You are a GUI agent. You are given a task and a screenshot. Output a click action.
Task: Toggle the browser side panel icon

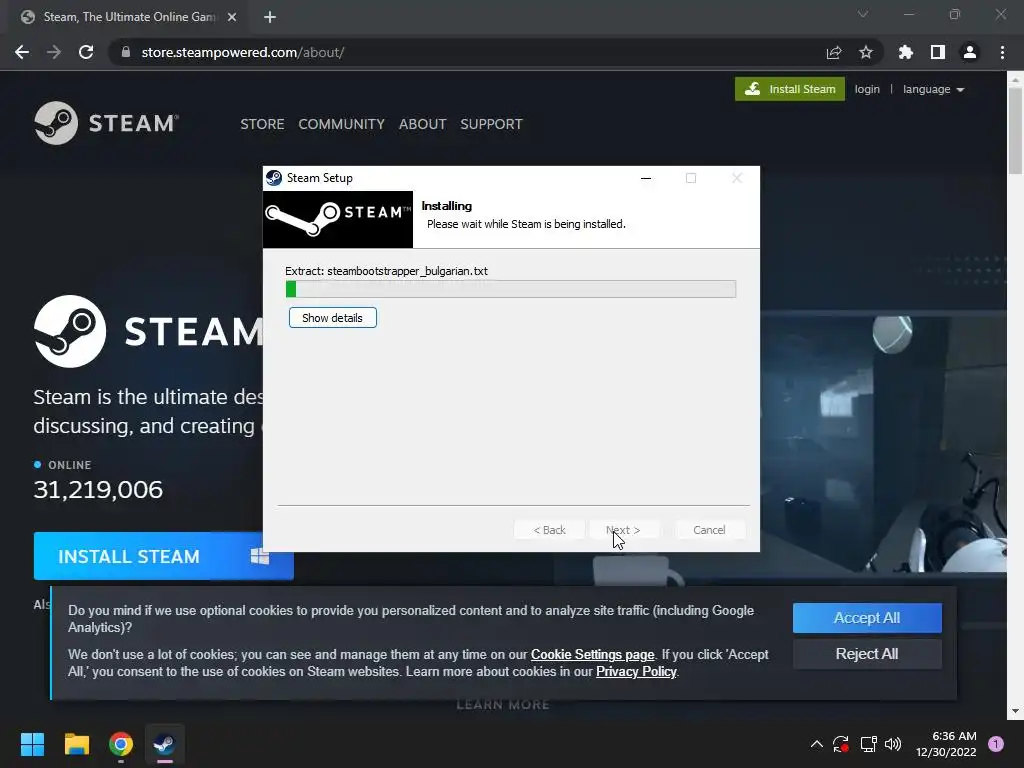[937, 52]
